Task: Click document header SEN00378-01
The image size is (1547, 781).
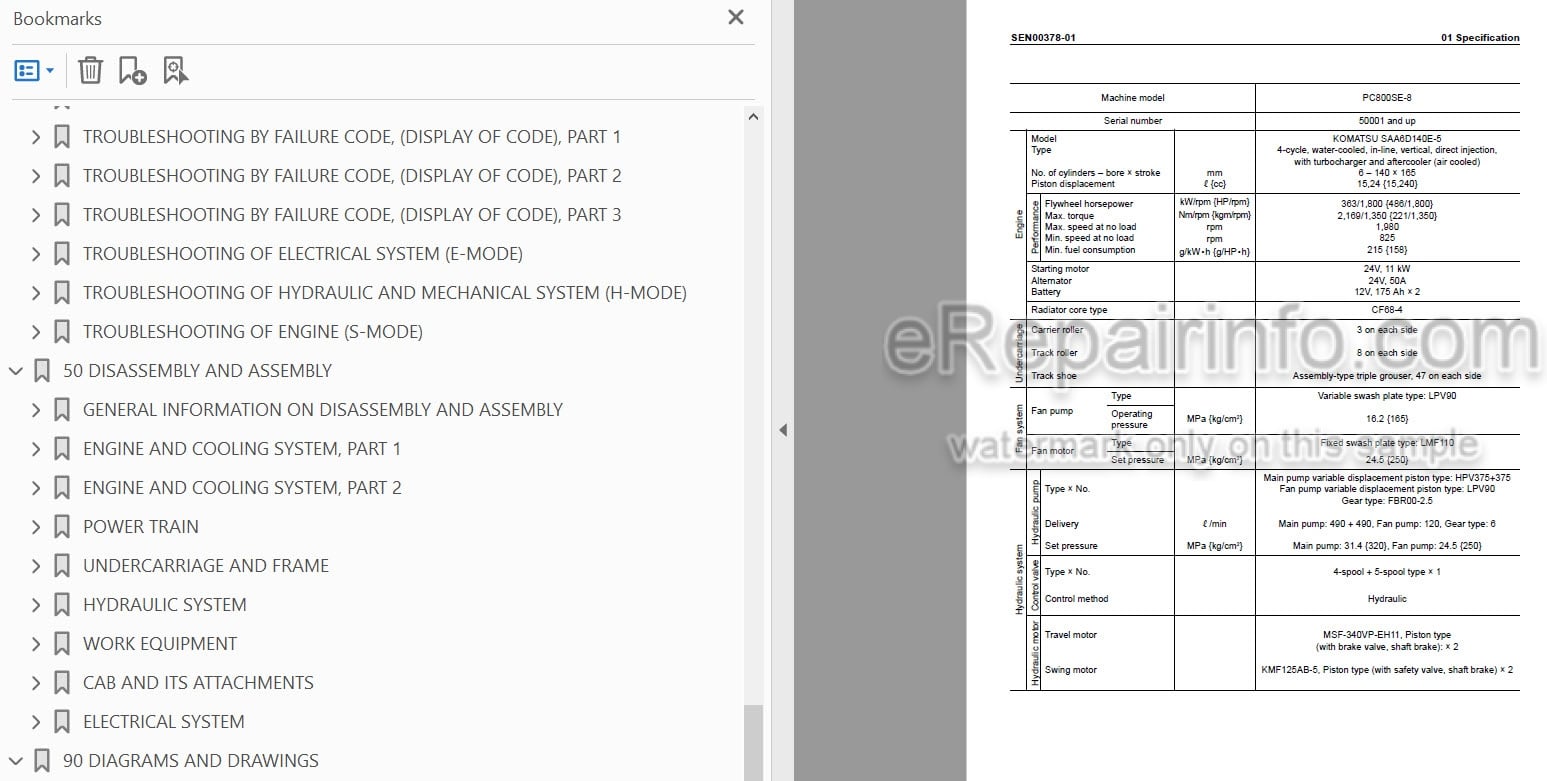Action: [1043, 38]
